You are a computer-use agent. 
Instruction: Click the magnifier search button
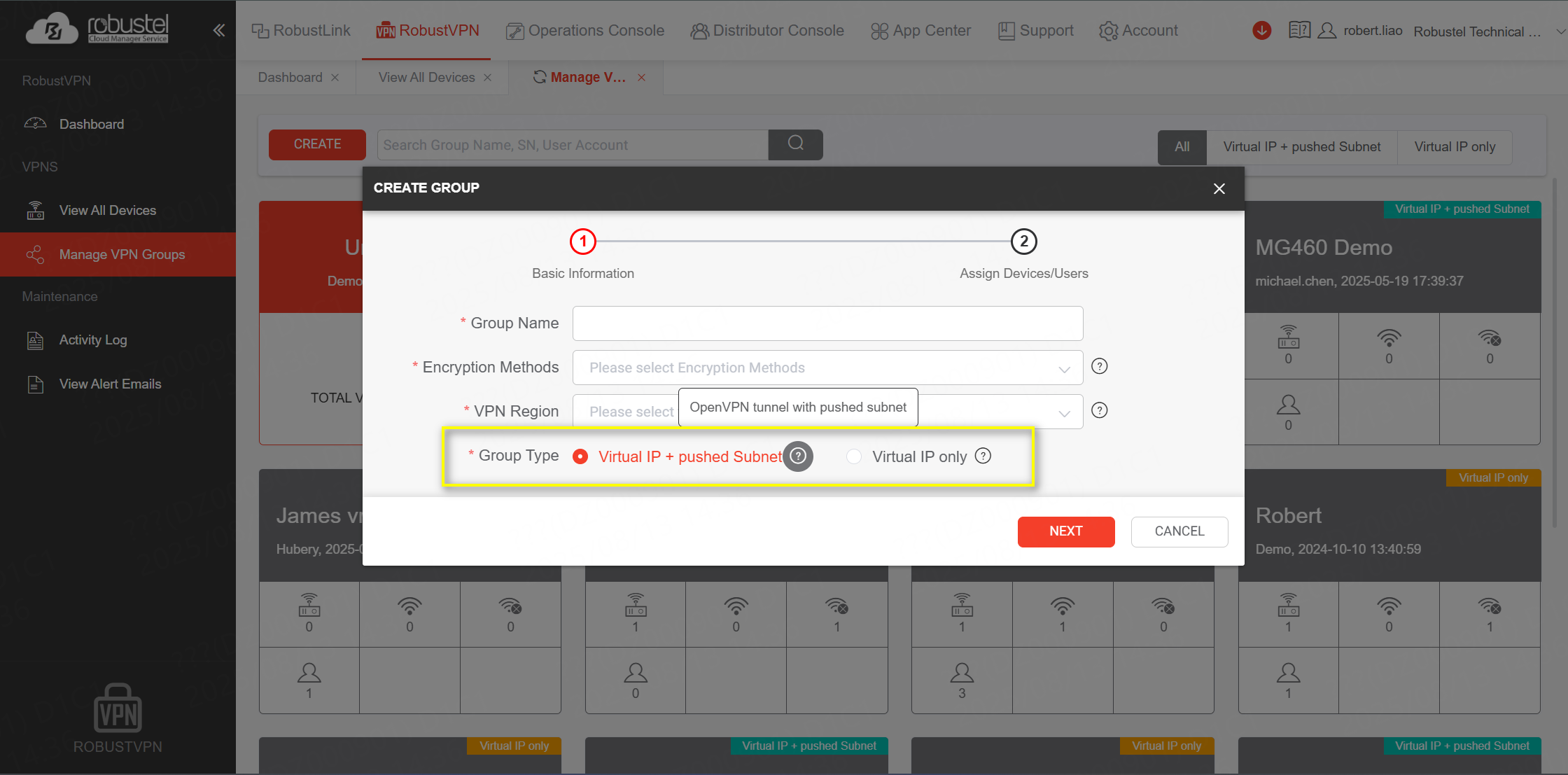(795, 144)
